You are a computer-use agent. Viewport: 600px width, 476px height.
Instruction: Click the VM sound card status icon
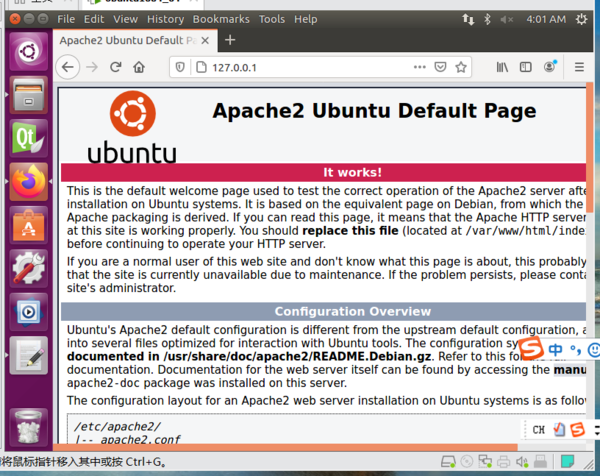[x=522, y=462]
